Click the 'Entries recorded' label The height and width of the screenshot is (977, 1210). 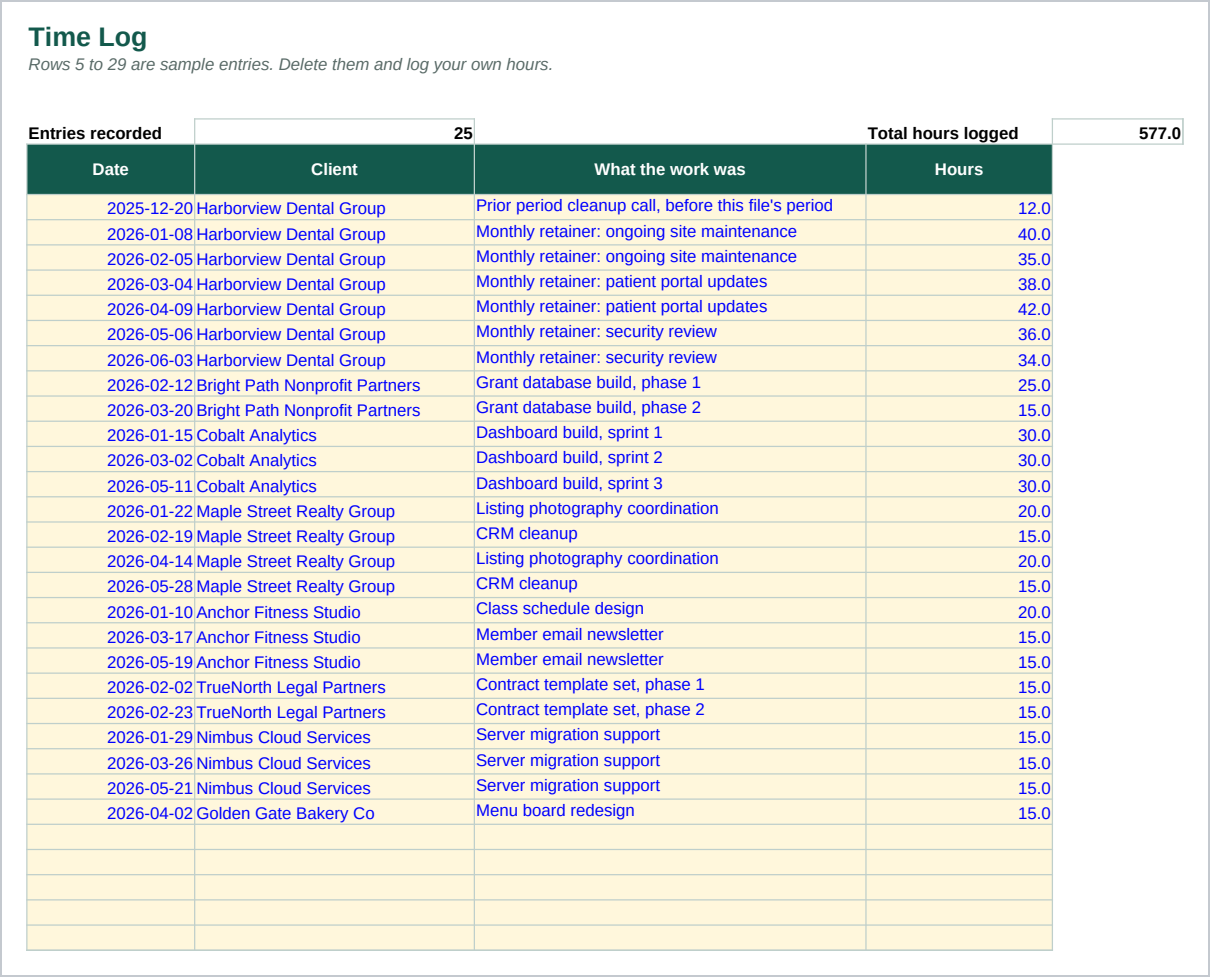(x=95, y=133)
